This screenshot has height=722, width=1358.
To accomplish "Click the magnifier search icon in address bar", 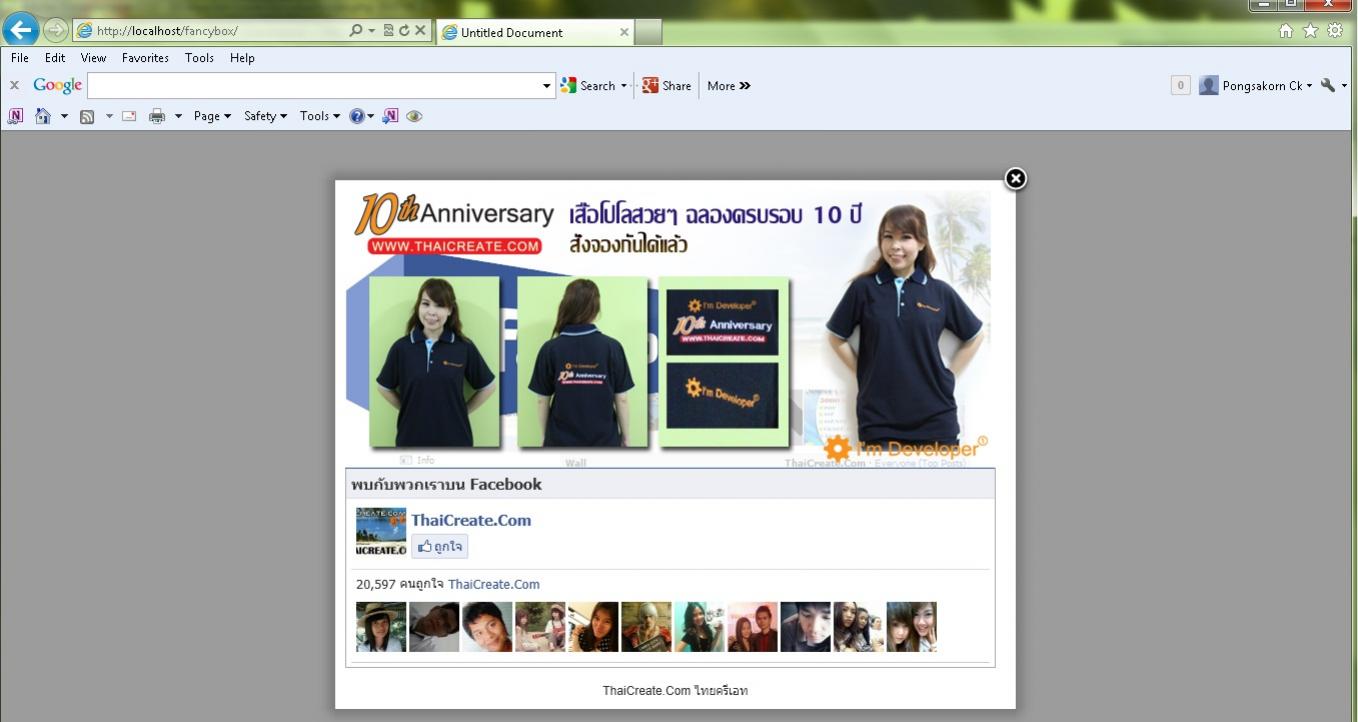I will coord(355,31).
